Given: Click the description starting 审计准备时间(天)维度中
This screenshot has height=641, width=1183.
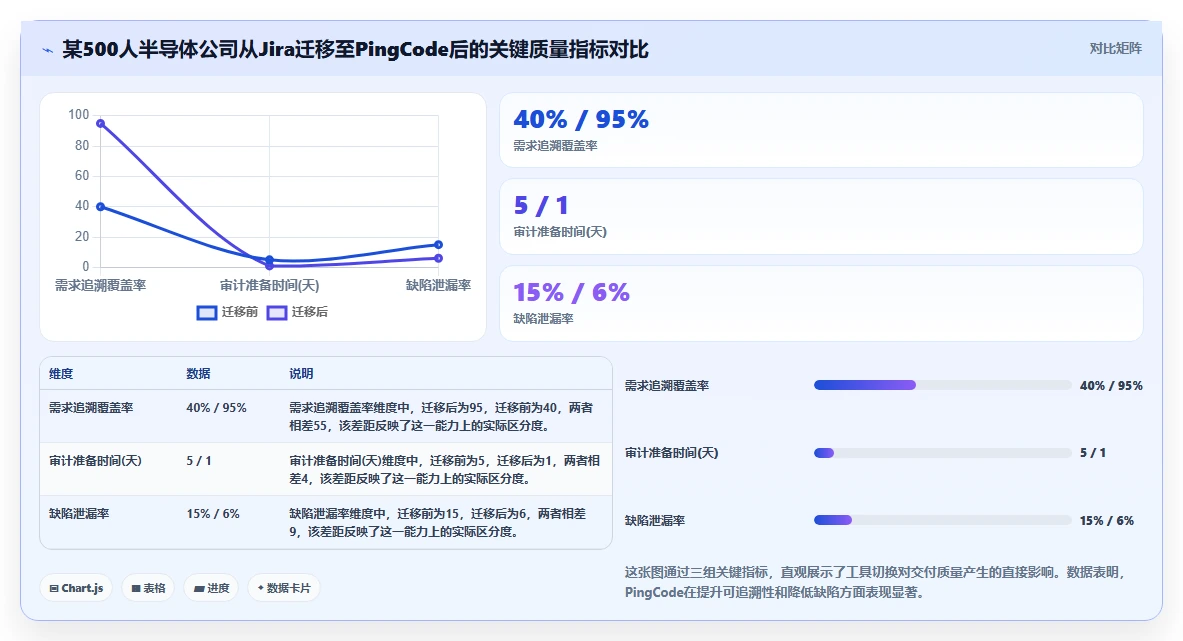Looking at the screenshot, I should pyautogui.click(x=444, y=469).
